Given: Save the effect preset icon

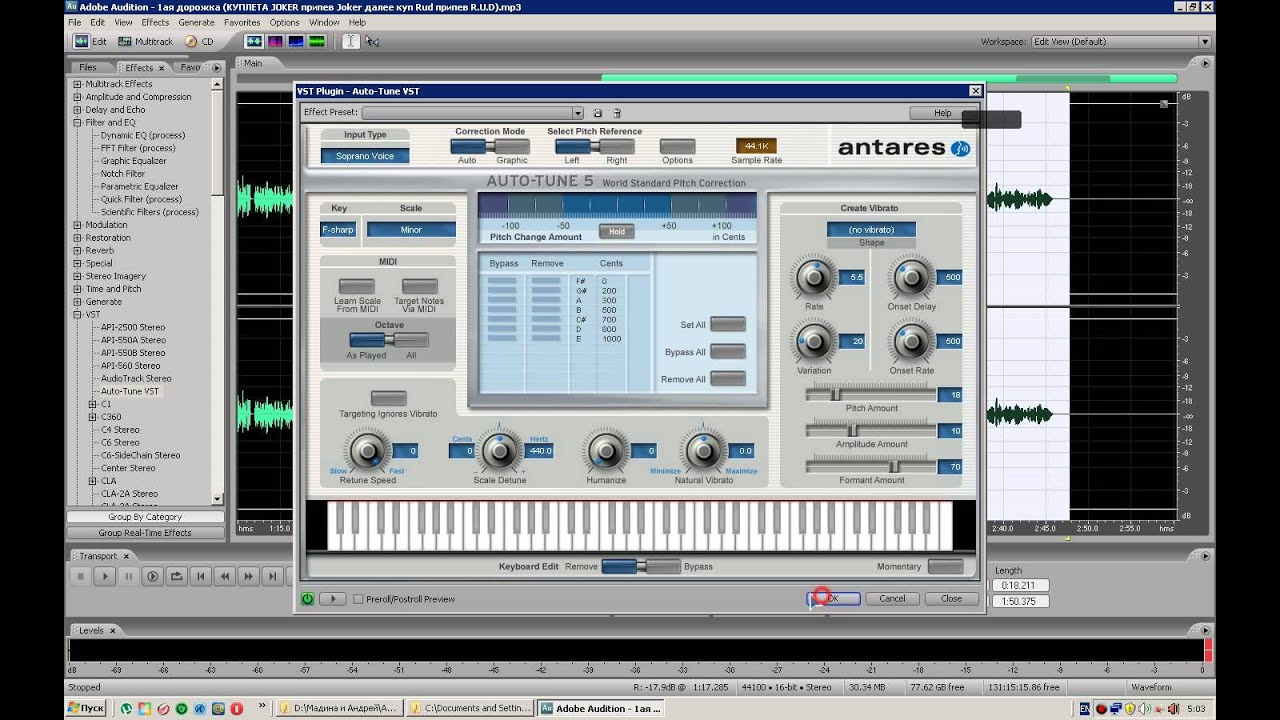Looking at the screenshot, I should pyautogui.click(x=597, y=113).
